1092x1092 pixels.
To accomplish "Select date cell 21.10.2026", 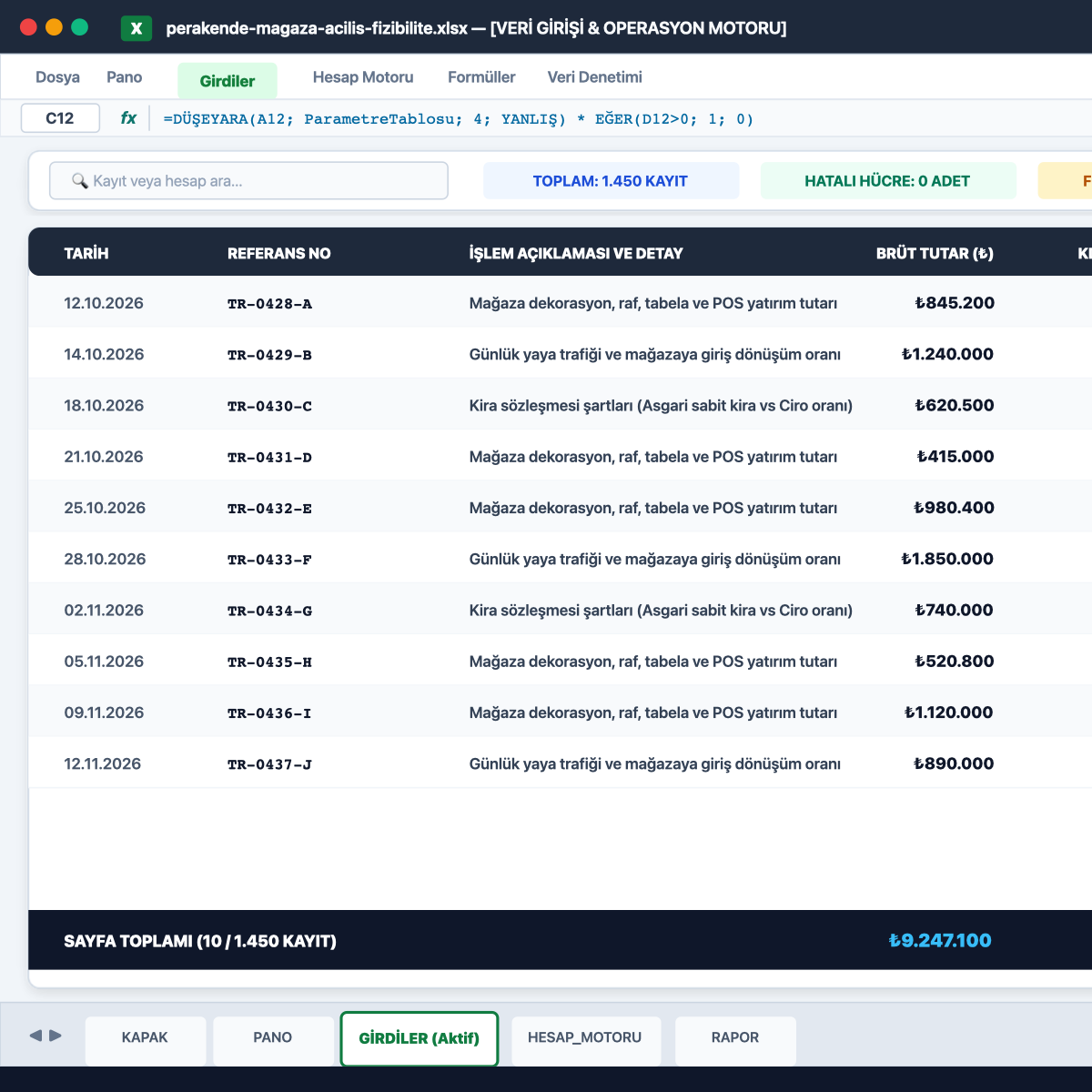I will point(104,456).
